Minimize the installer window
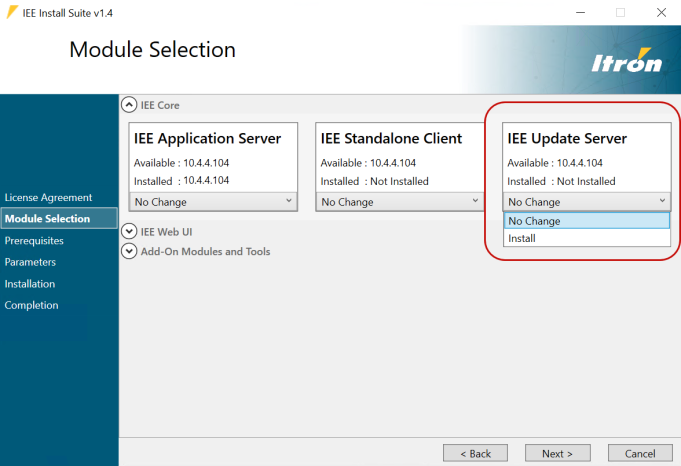 tap(580, 13)
